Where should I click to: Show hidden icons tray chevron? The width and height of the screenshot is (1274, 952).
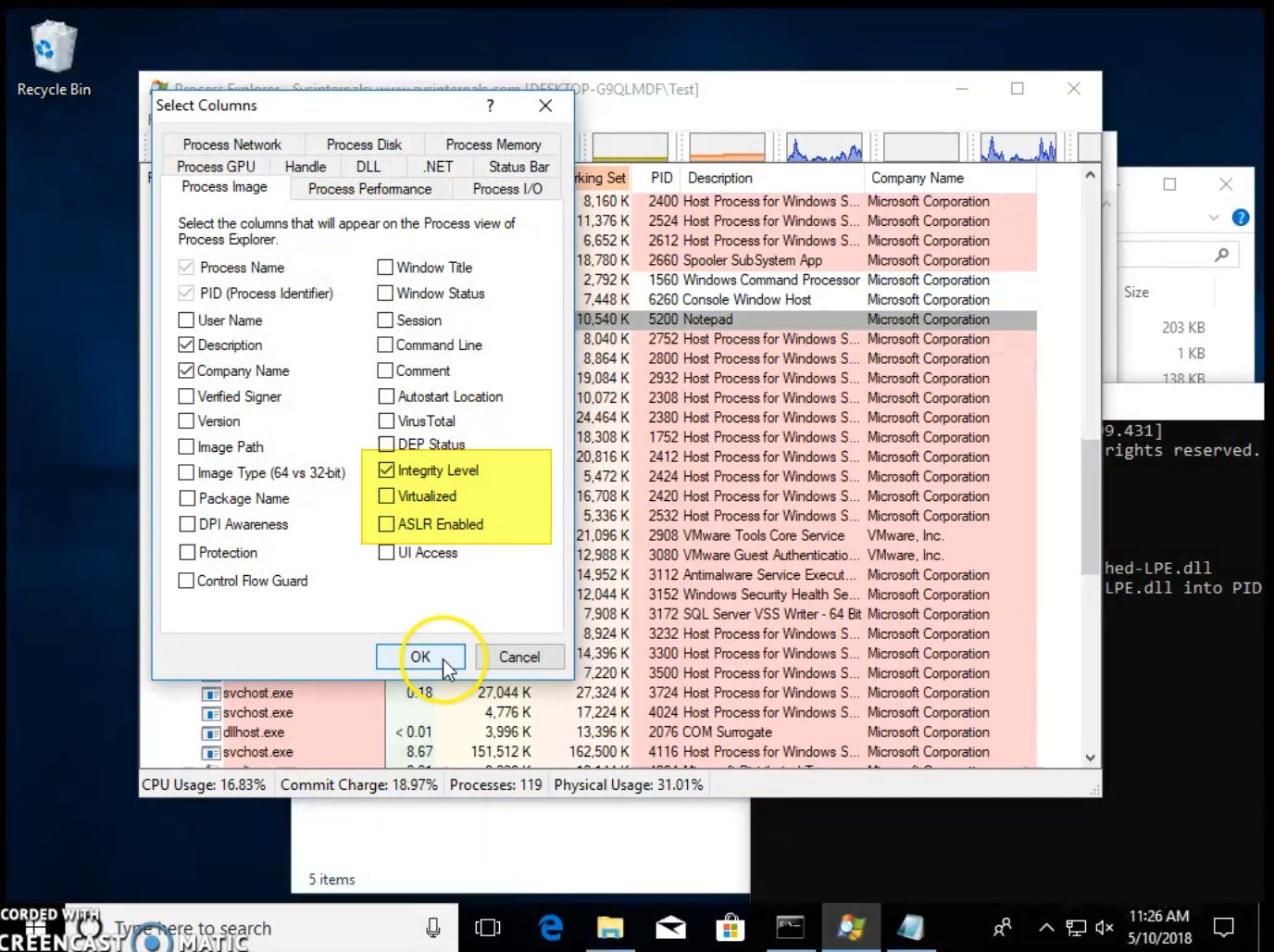(x=1046, y=927)
